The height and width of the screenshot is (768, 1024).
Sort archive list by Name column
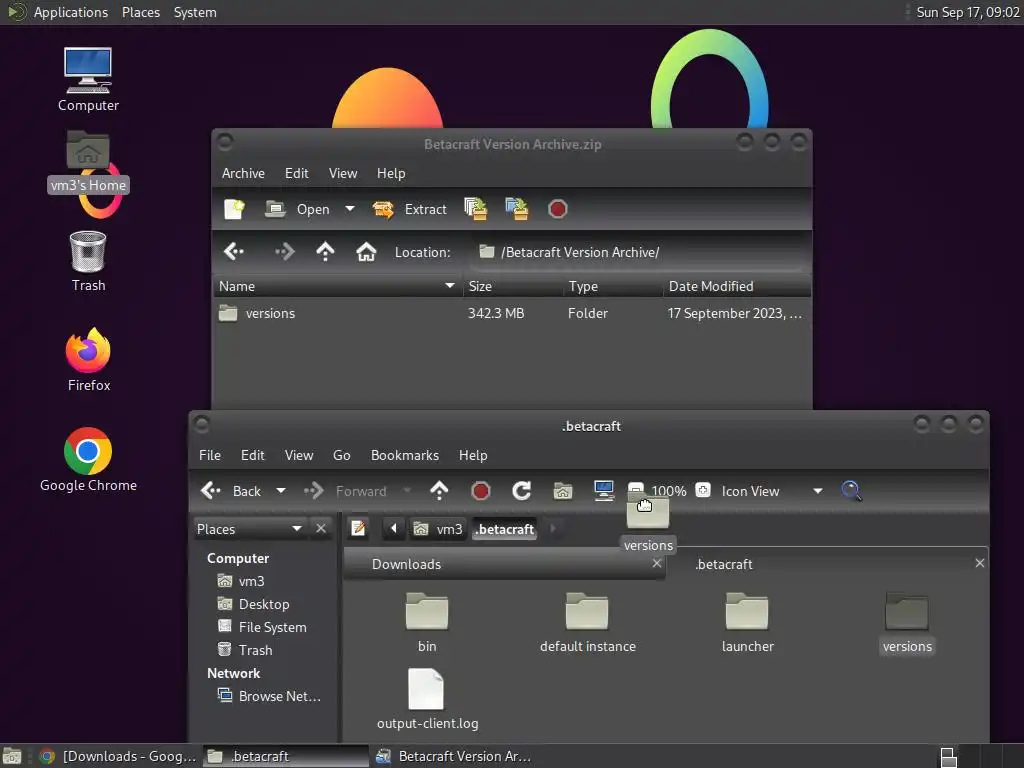(338, 286)
